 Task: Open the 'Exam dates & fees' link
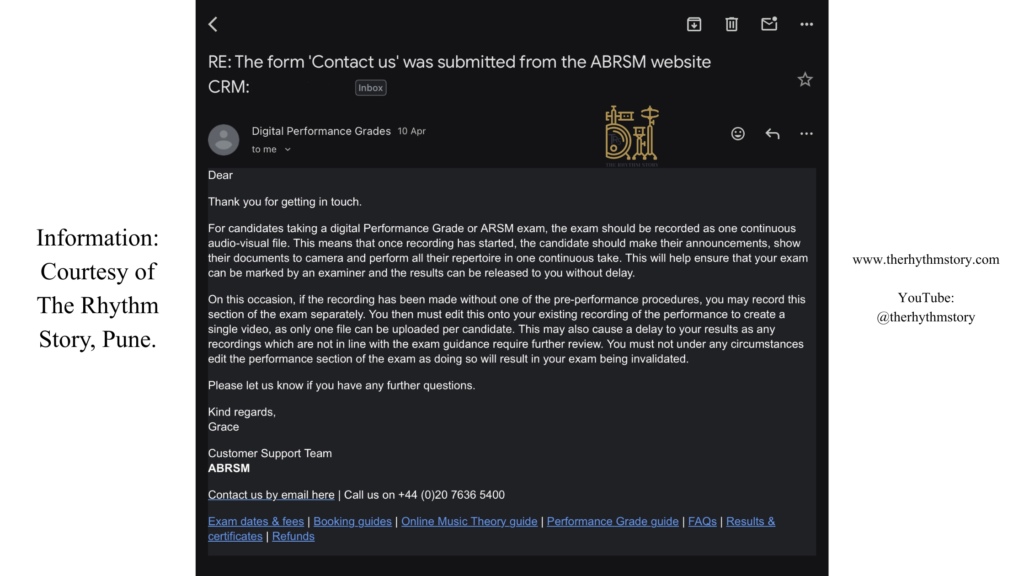click(255, 520)
